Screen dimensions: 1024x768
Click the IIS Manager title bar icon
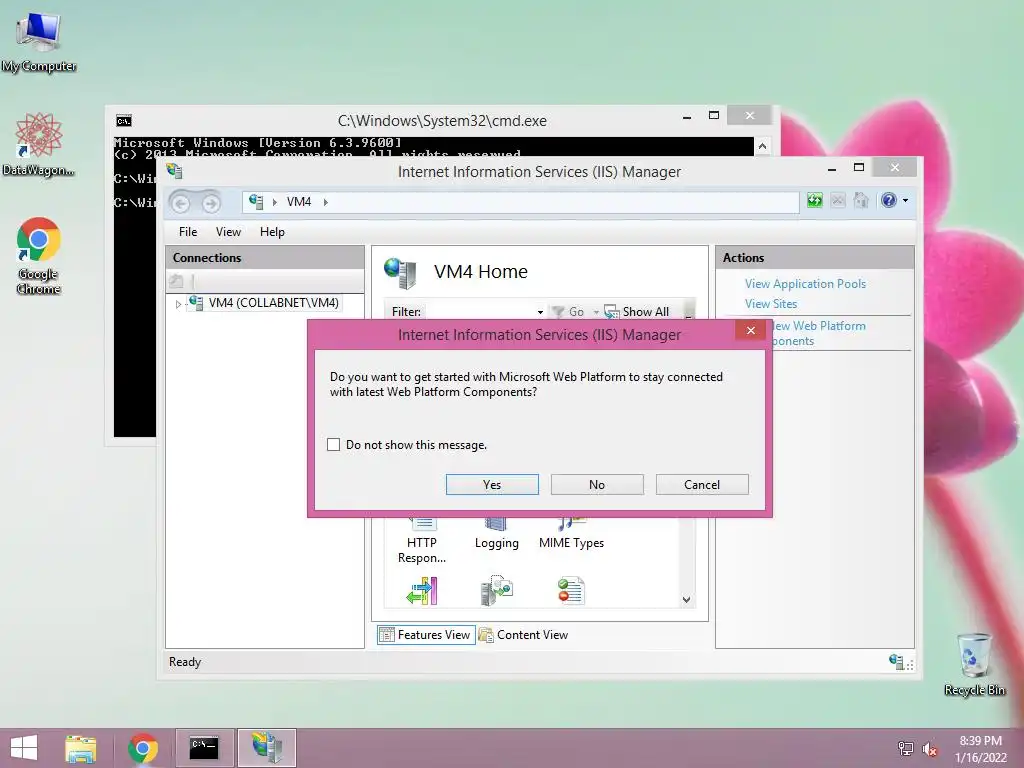coord(174,171)
